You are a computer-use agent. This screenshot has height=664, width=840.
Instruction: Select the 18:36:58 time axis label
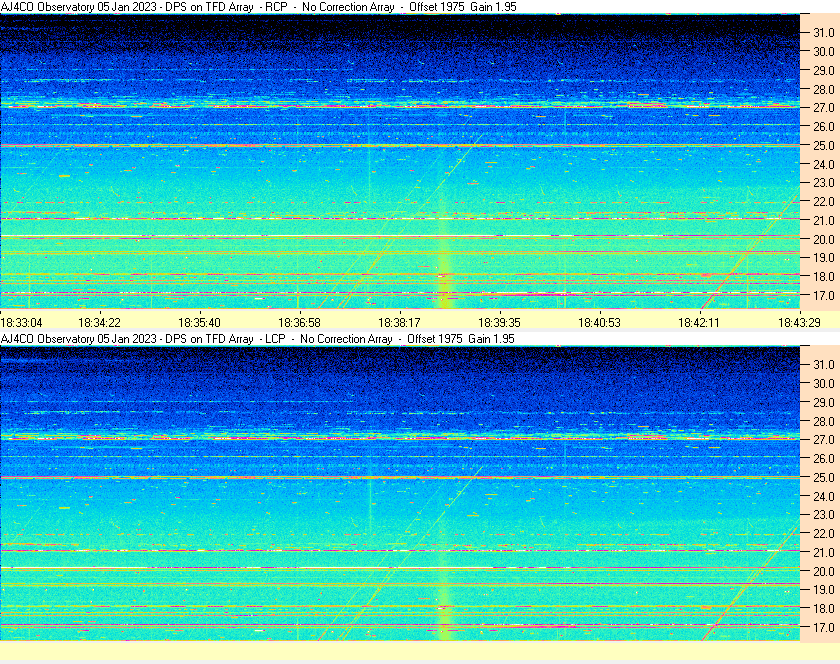pos(299,323)
